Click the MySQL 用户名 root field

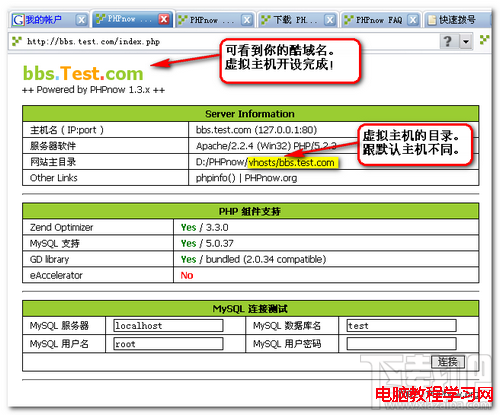click(168, 344)
